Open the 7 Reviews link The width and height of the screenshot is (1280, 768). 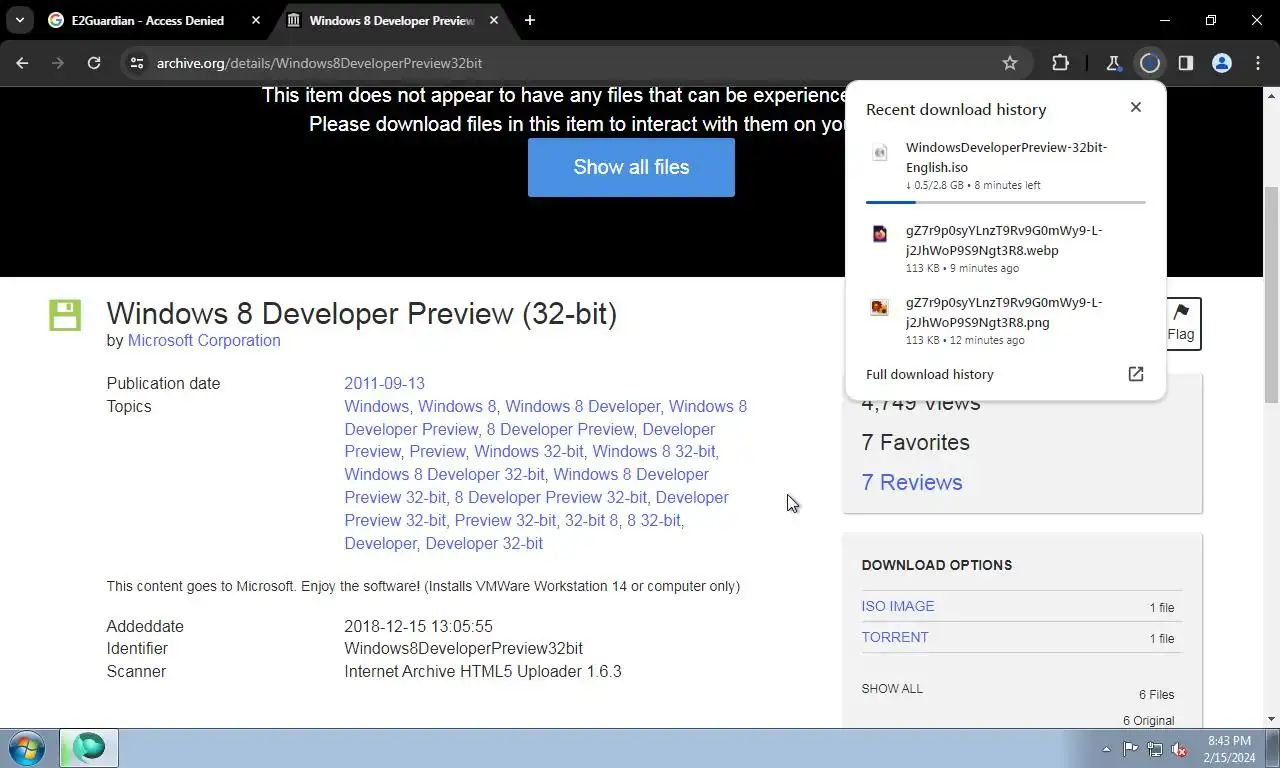pyautogui.click(x=912, y=482)
